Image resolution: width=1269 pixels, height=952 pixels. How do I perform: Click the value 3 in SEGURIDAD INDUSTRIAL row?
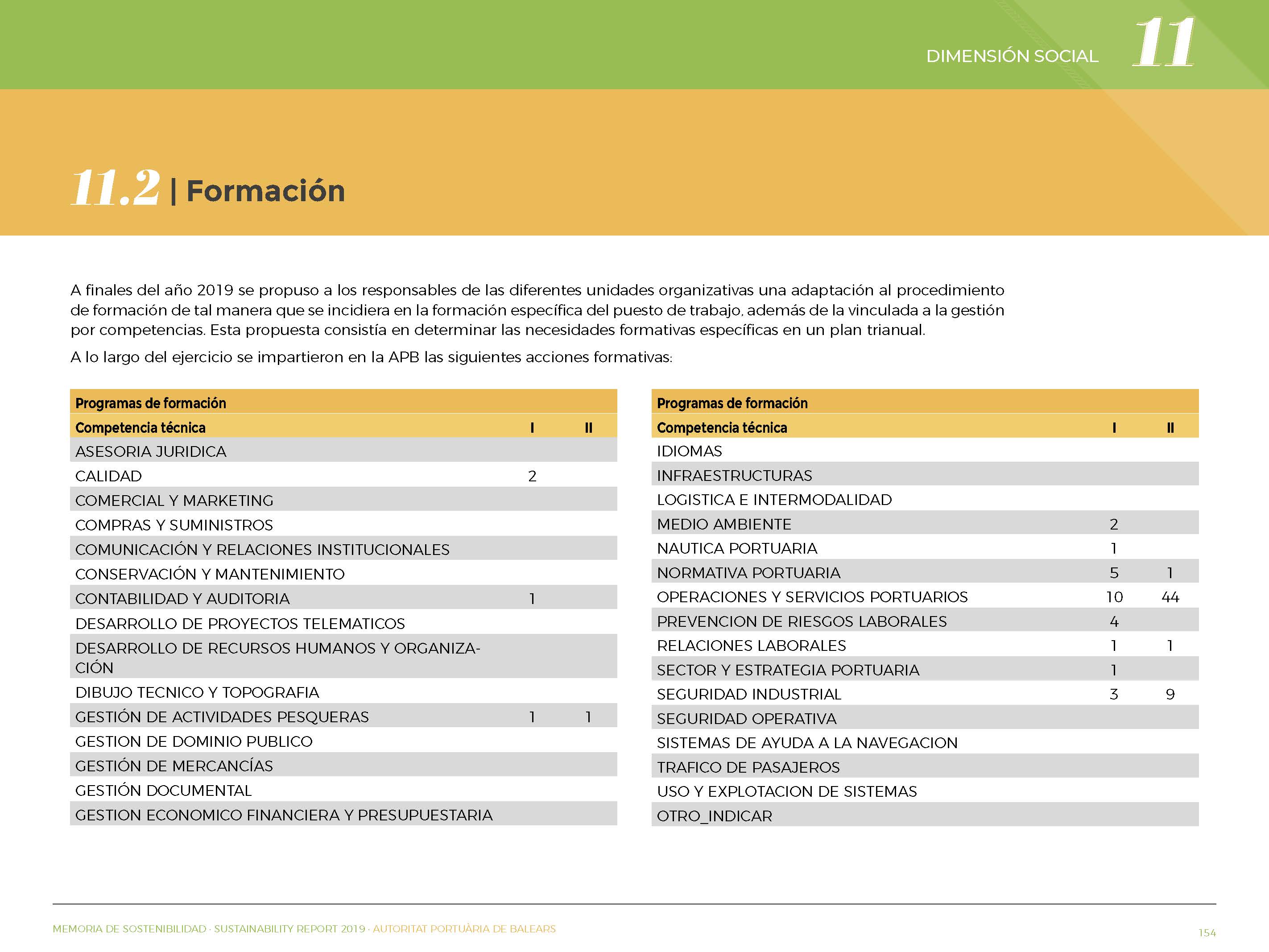tap(1114, 694)
